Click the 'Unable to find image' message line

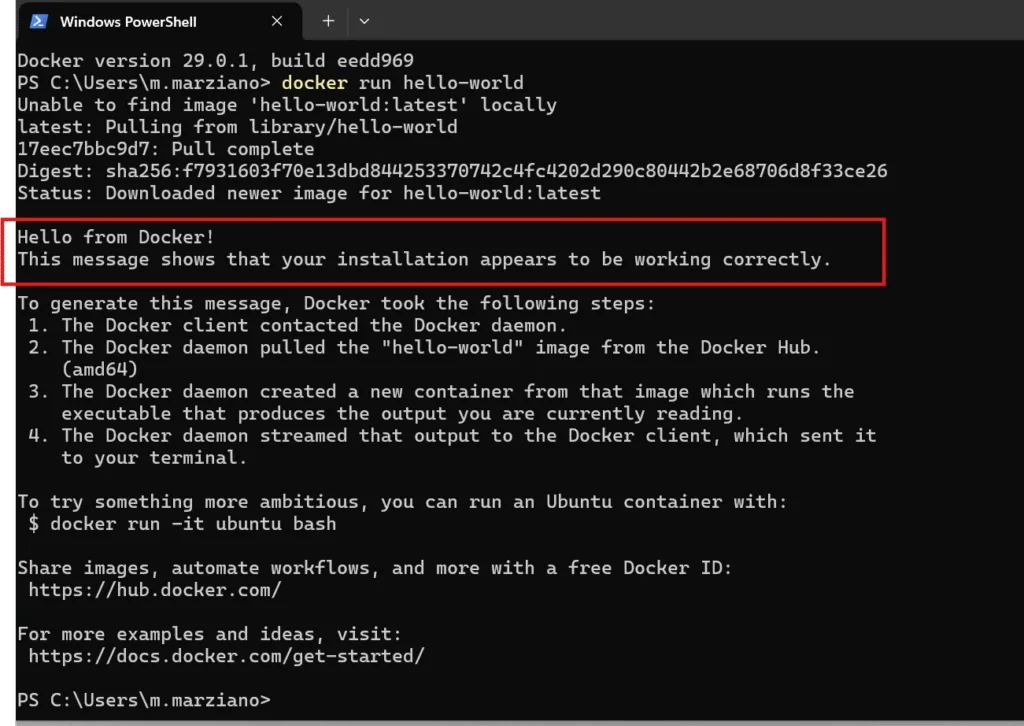pyautogui.click(x=287, y=105)
